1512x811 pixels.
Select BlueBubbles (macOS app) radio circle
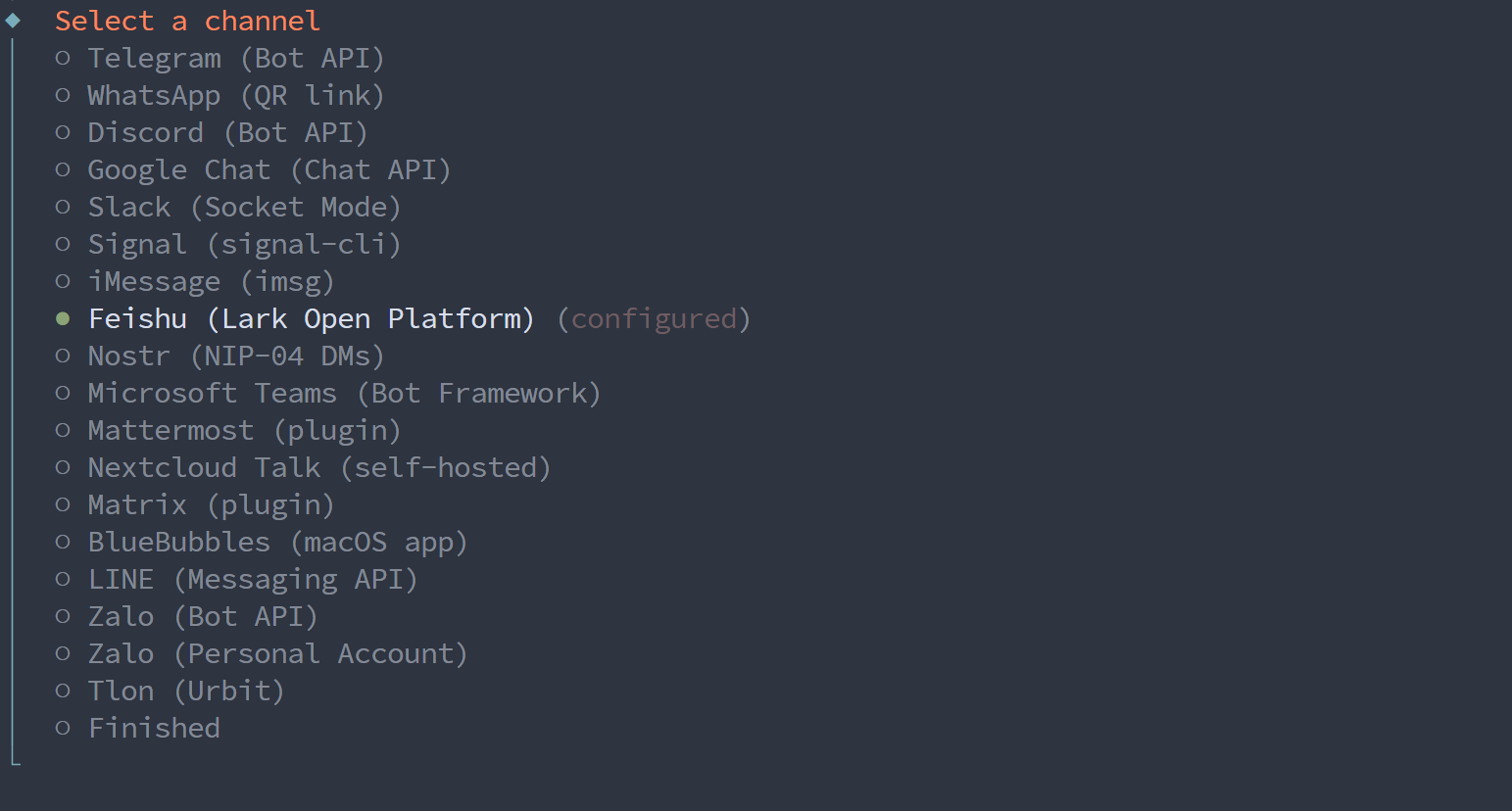pos(63,543)
